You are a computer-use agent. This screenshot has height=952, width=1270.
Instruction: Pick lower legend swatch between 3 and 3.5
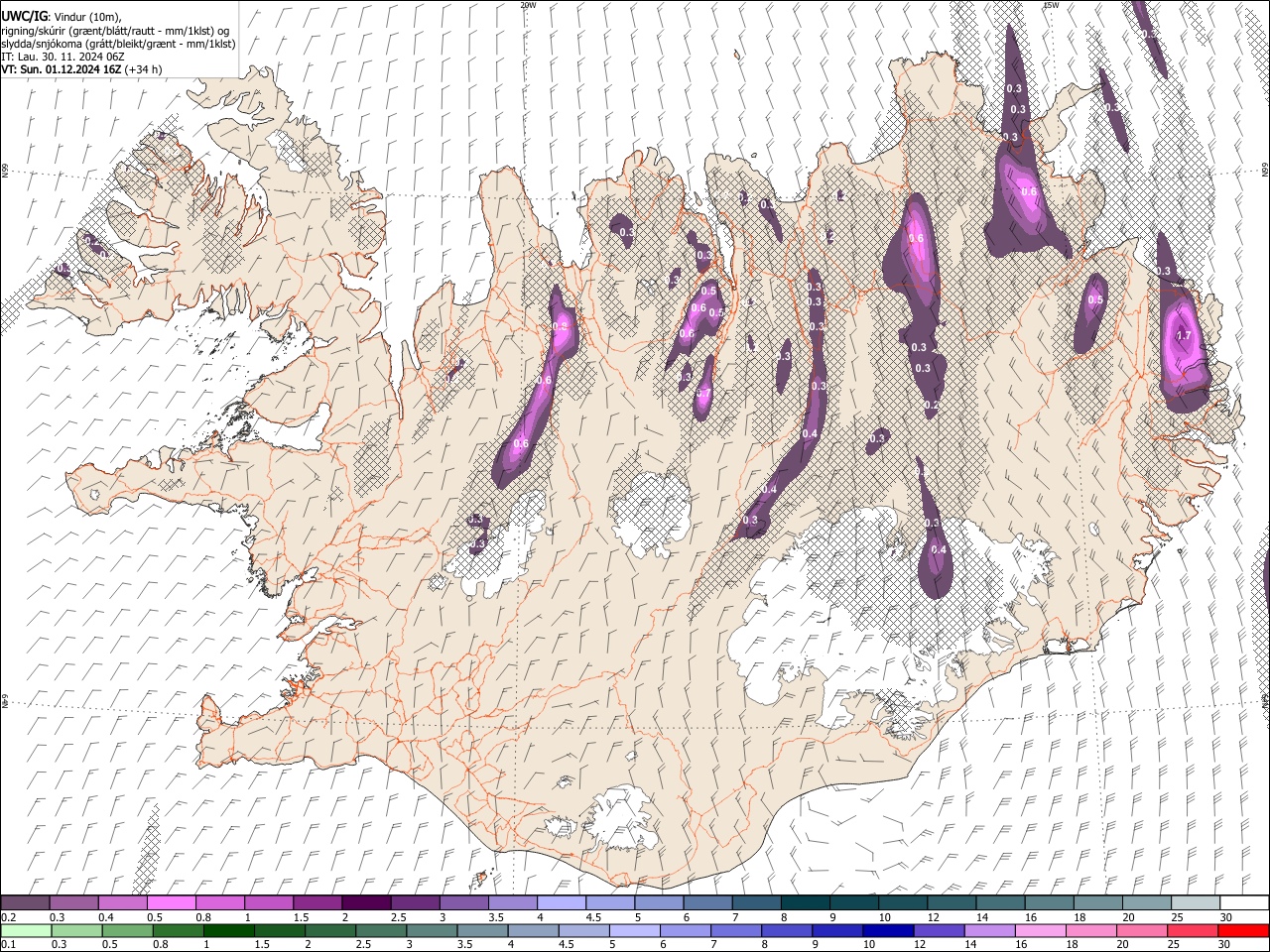coord(431,930)
